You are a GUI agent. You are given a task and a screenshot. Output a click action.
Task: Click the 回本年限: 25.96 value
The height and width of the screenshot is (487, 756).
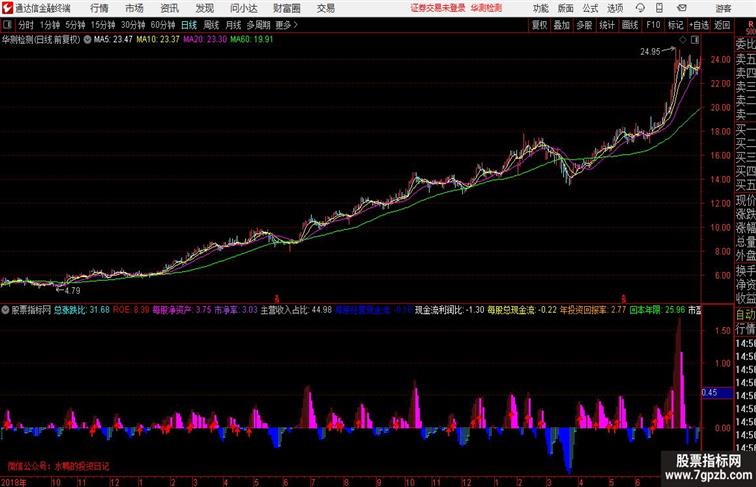click(657, 310)
